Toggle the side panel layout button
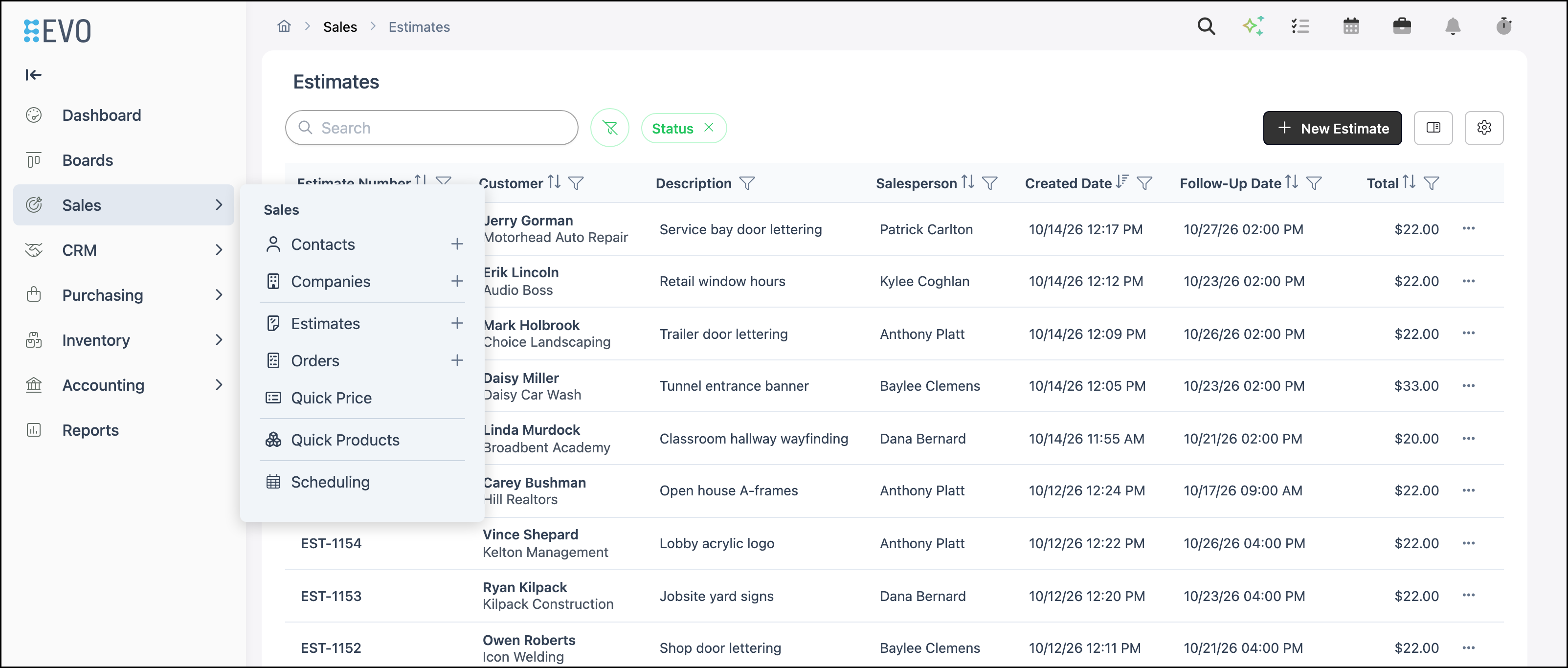Image resolution: width=1568 pixels, height=668 pixels. click(1433, 128)
